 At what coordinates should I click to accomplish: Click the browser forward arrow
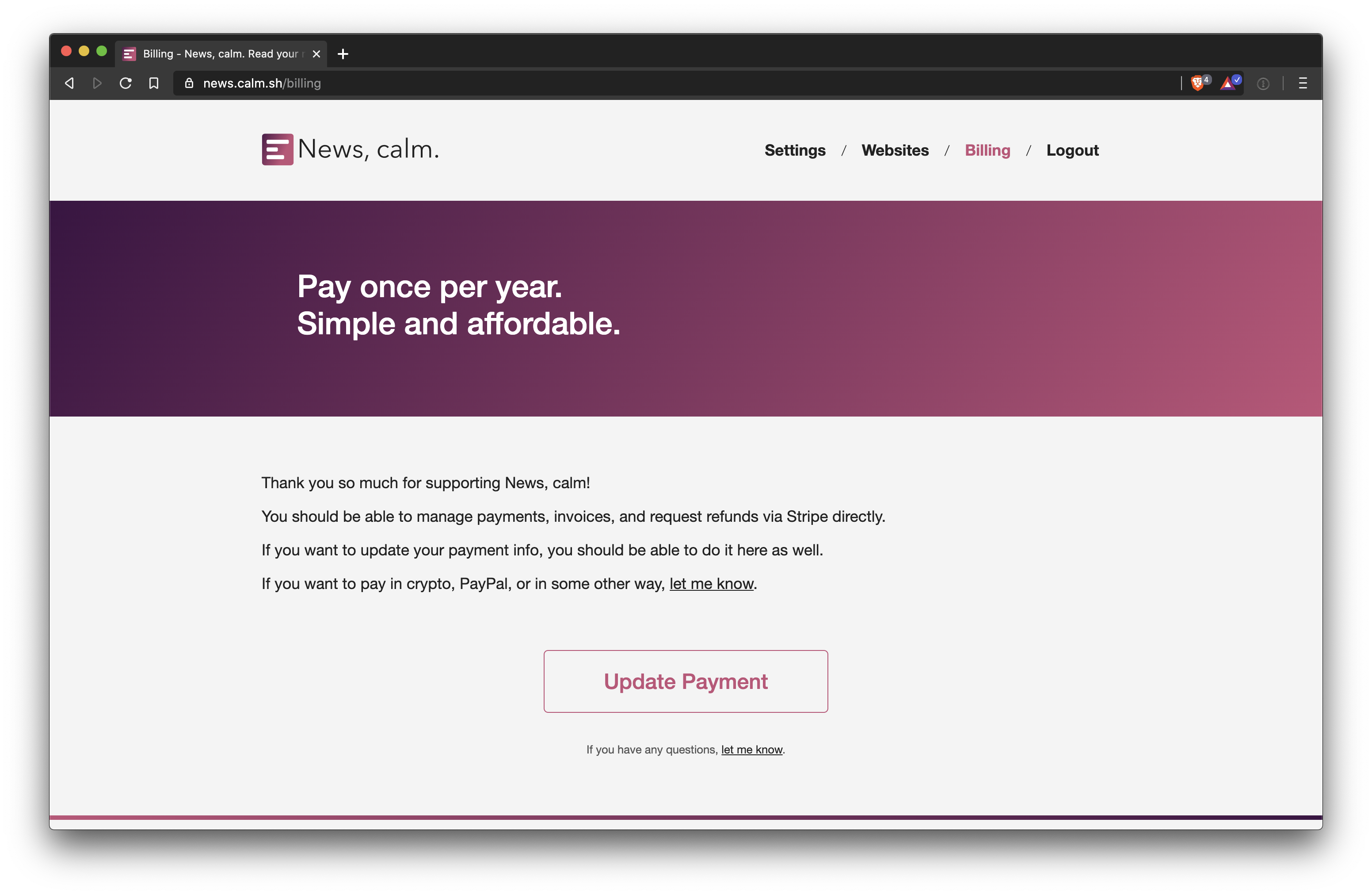97,84
